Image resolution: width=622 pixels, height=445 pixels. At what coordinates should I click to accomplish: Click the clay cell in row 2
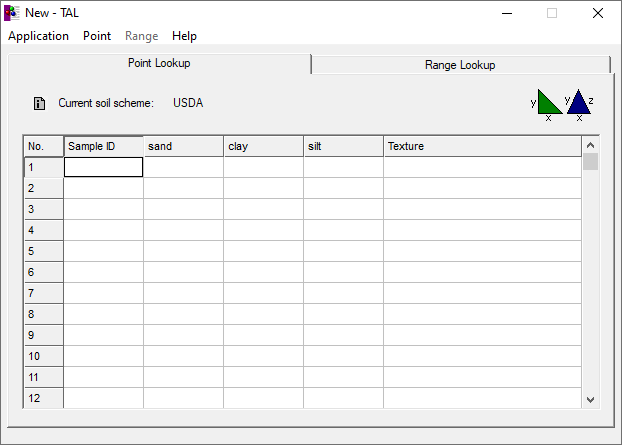point(264,188)
